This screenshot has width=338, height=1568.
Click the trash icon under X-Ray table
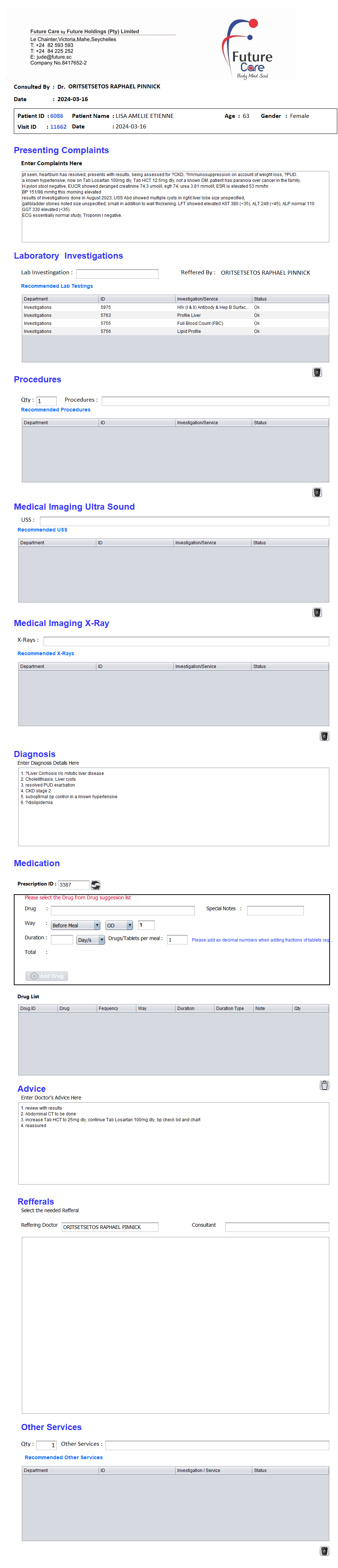pos(324,735)
